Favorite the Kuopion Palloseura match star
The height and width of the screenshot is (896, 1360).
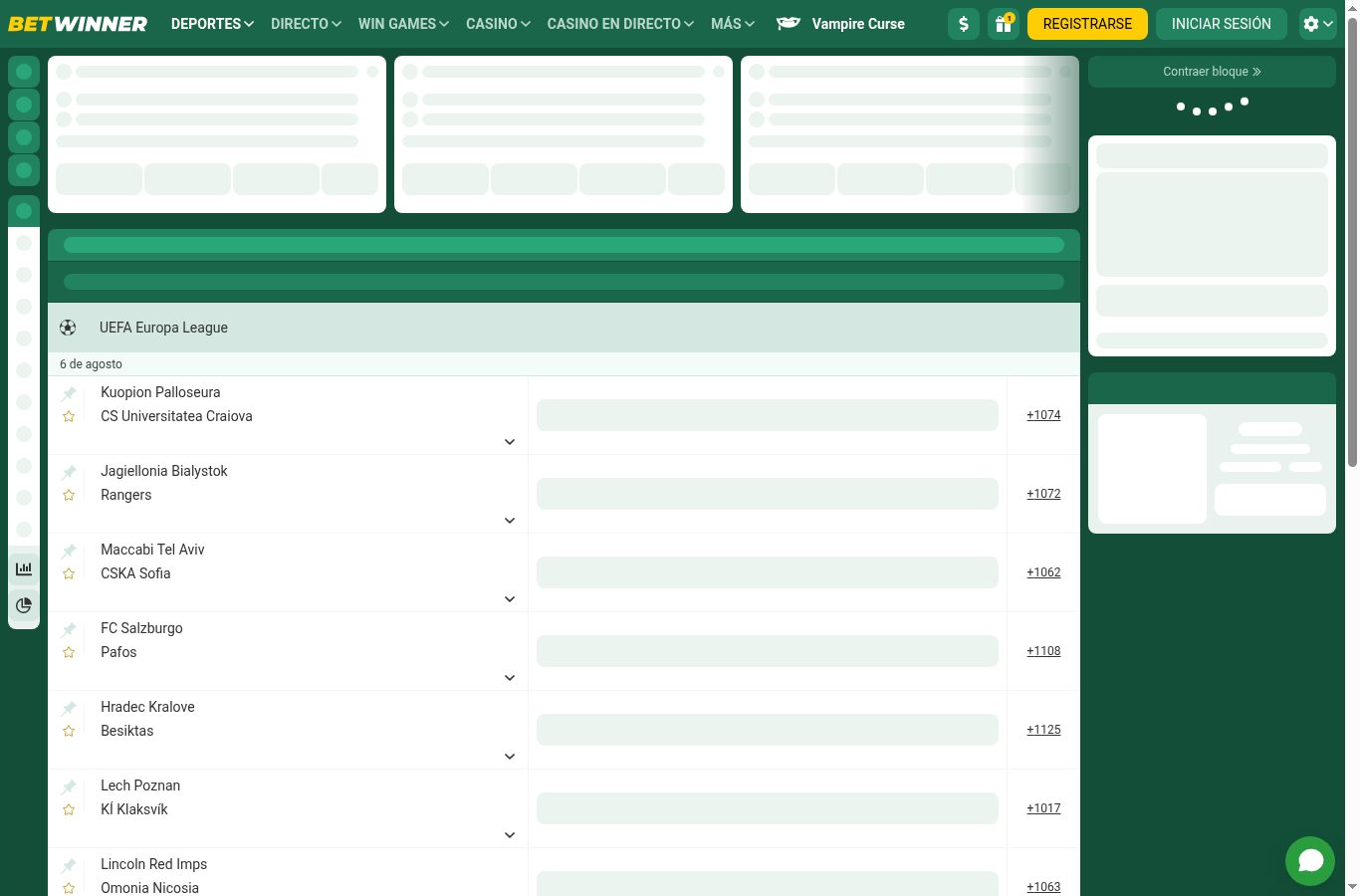(69, 416)
